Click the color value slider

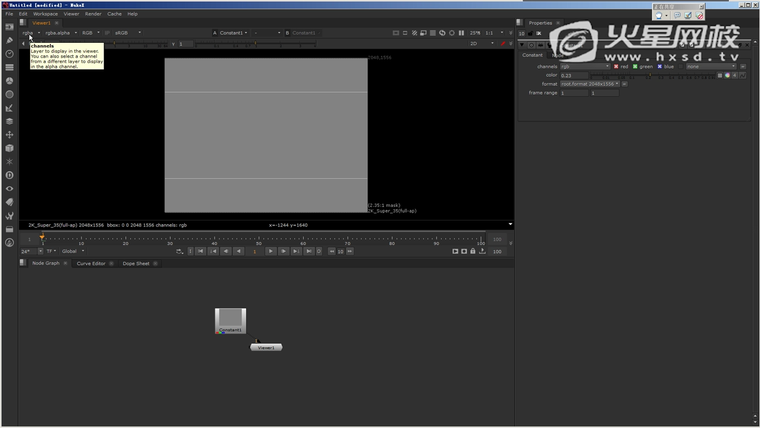point(650,75)
